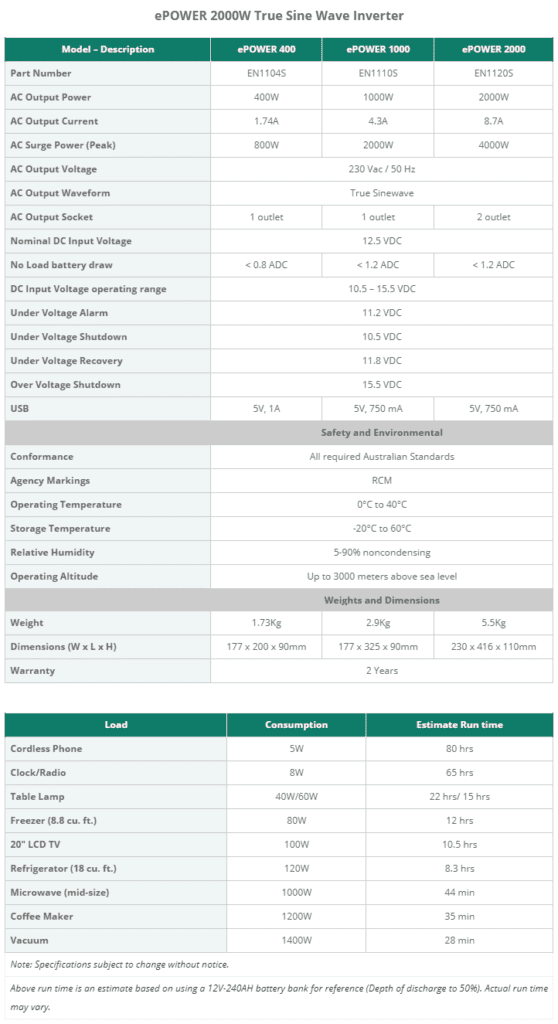
Task: Click part number EN1120S
Action: (493, 73)
